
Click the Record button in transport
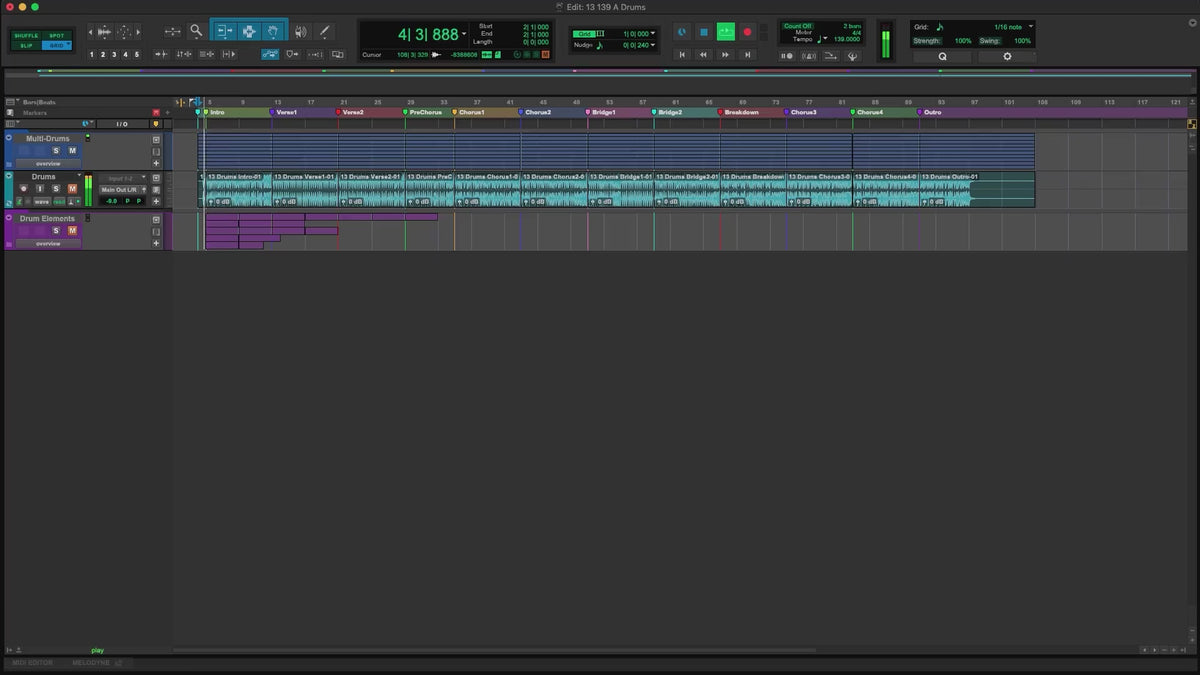coord(747,32)
